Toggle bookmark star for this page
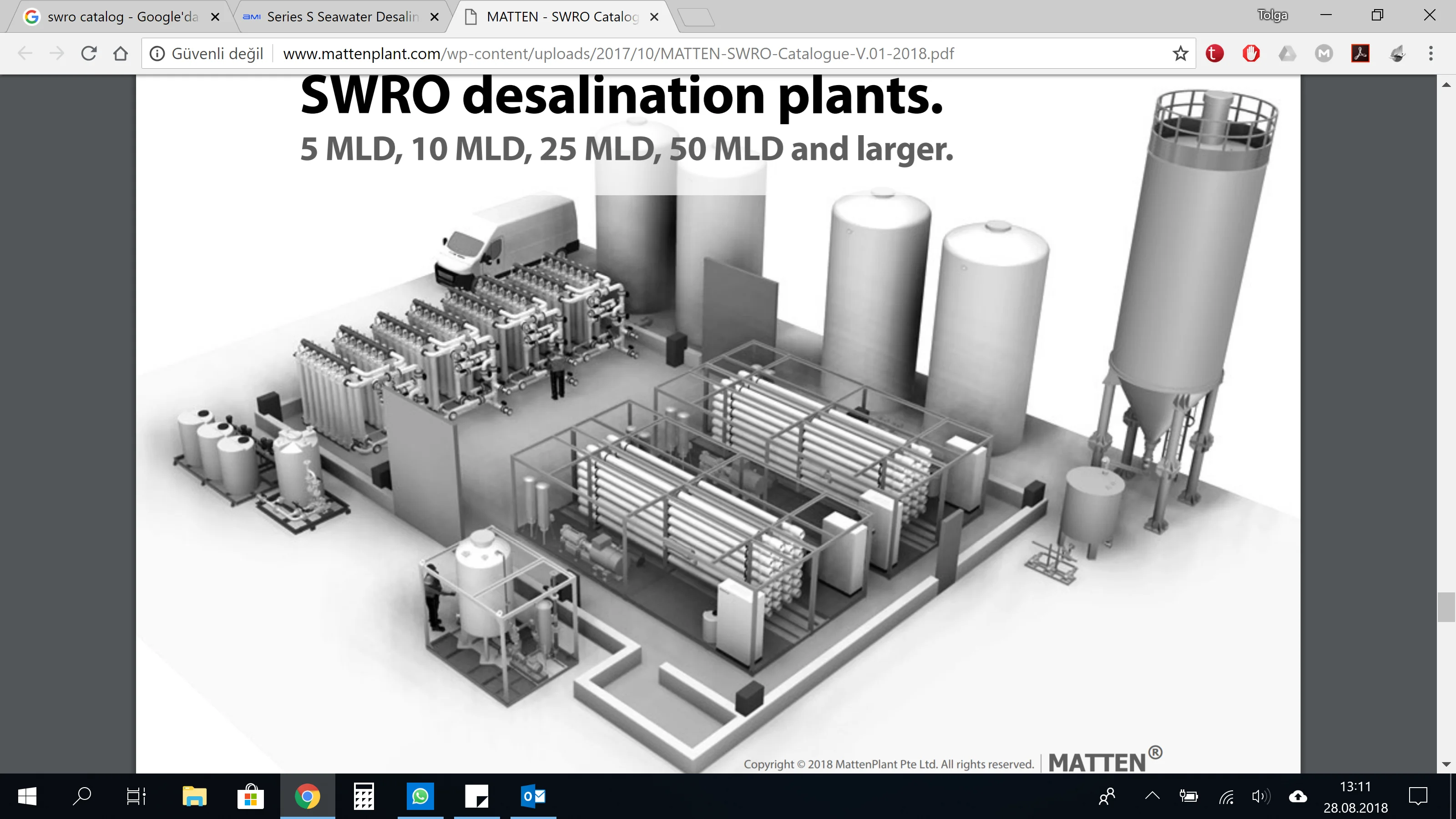This screenshot has width=1456, height=819. point(1180,53)
